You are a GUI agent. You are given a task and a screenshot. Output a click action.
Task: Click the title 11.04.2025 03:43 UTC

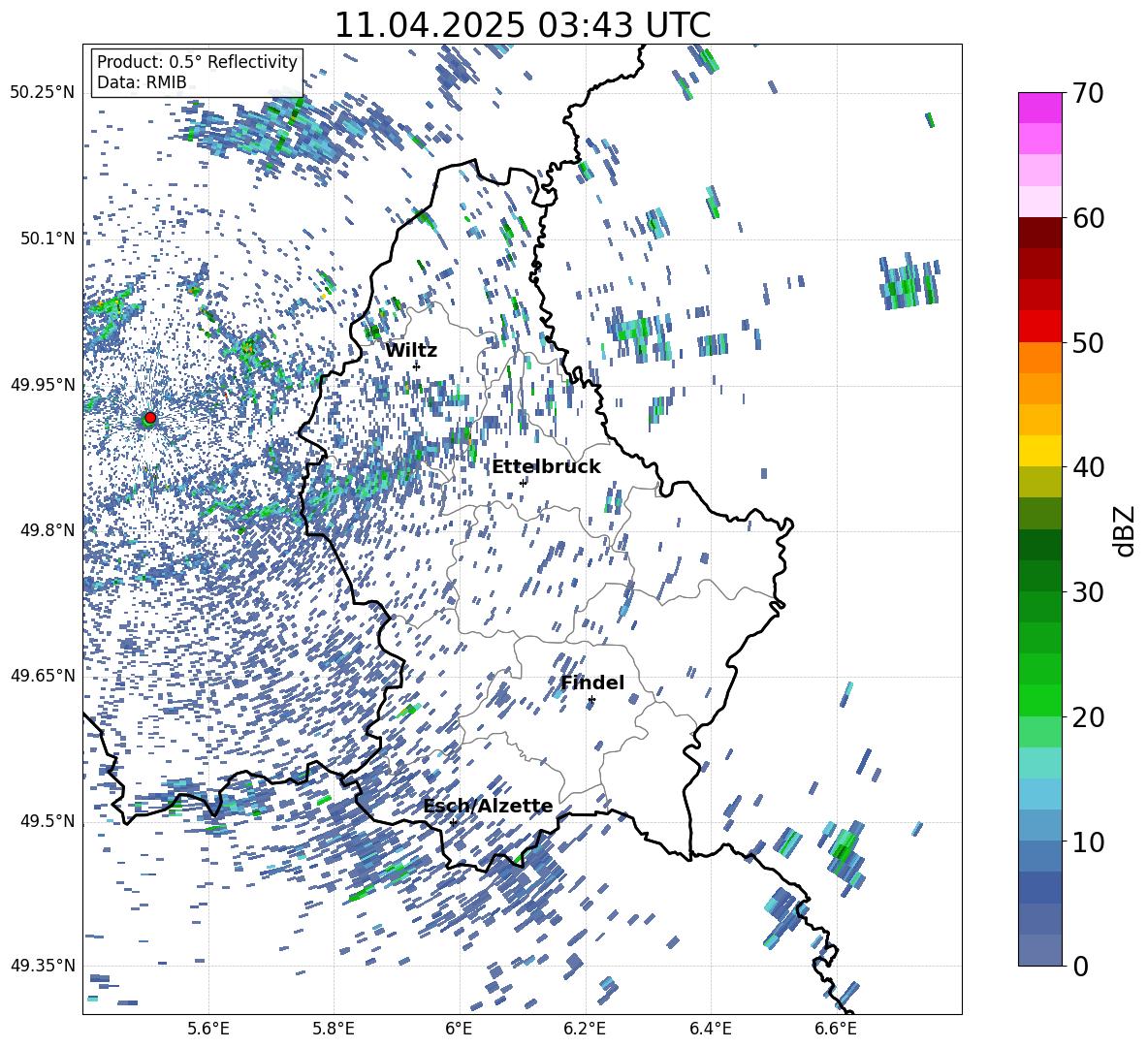(523, 25)
